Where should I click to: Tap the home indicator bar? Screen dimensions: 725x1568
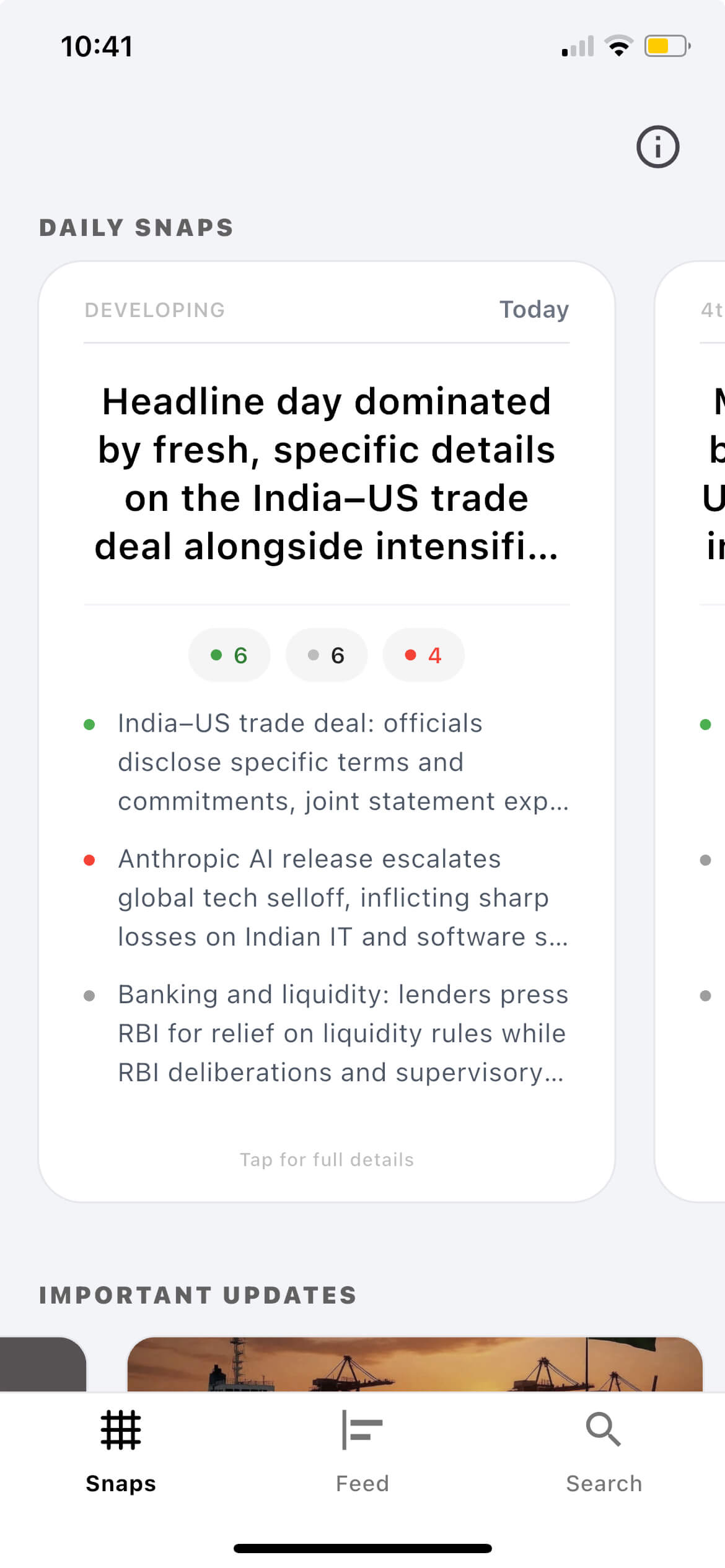pos(362,1548)
